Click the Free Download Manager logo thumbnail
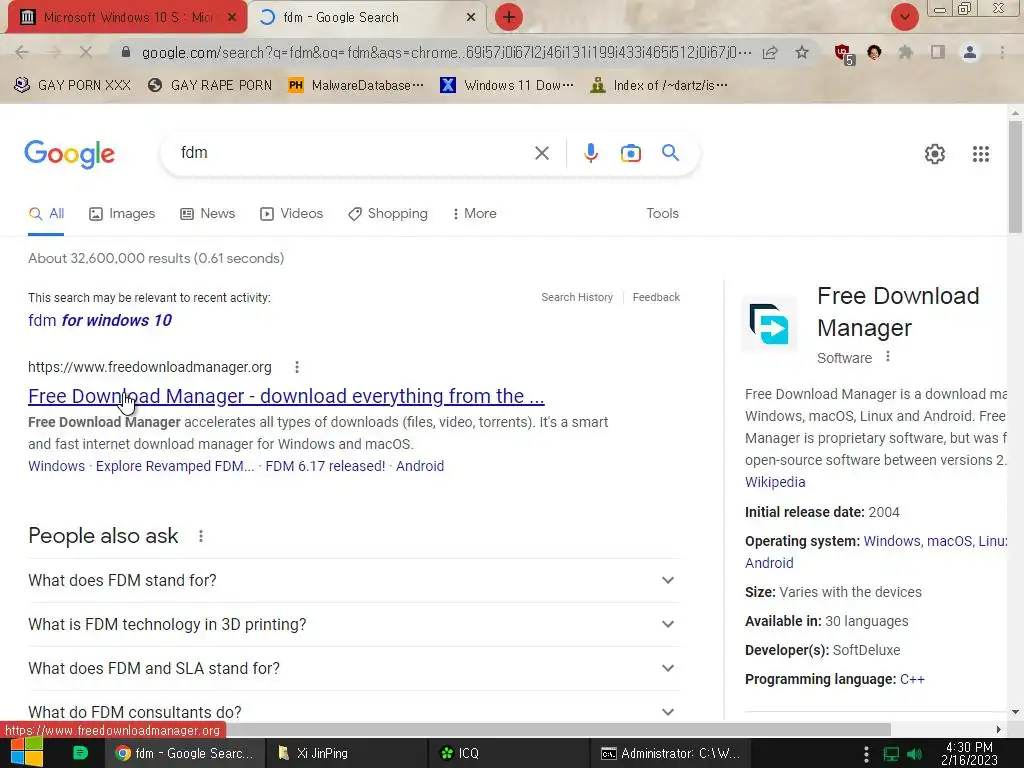This screenshot has width=1024, height=768. 769,324
